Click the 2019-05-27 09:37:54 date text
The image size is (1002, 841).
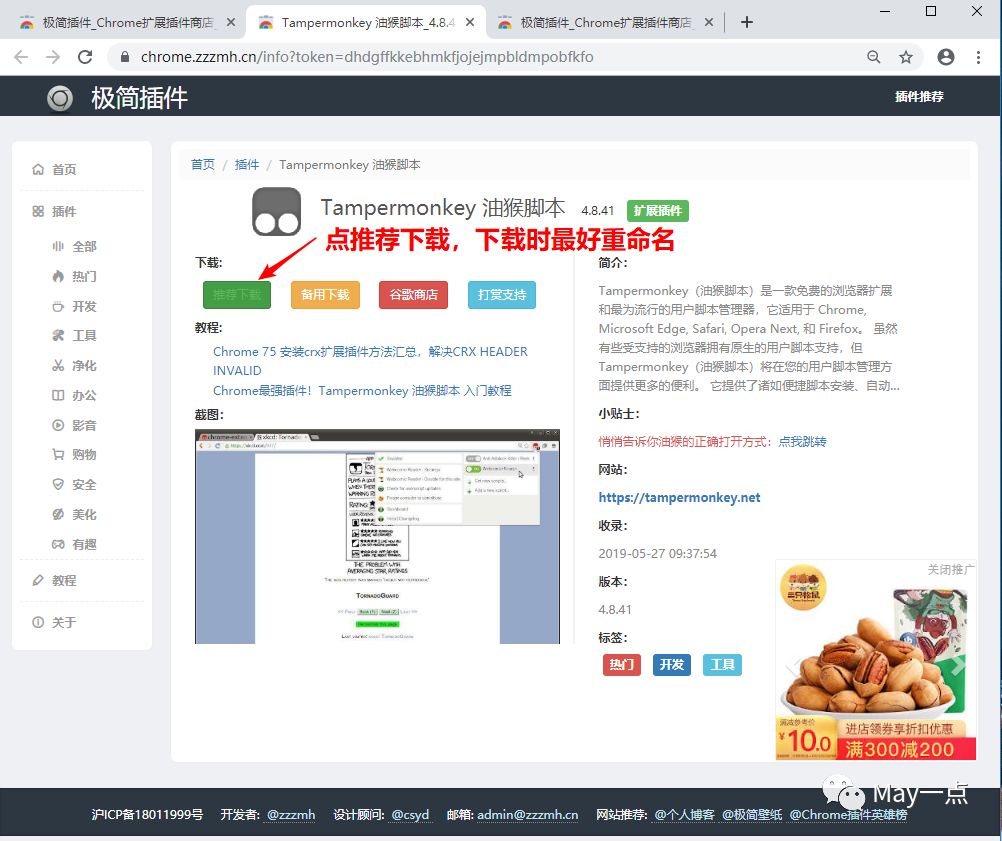658,553
